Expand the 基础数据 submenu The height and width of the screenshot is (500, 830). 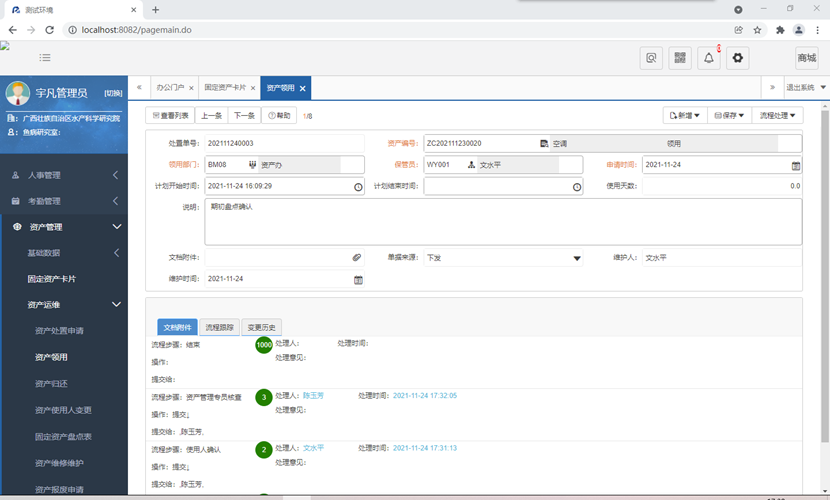point(64,253)
